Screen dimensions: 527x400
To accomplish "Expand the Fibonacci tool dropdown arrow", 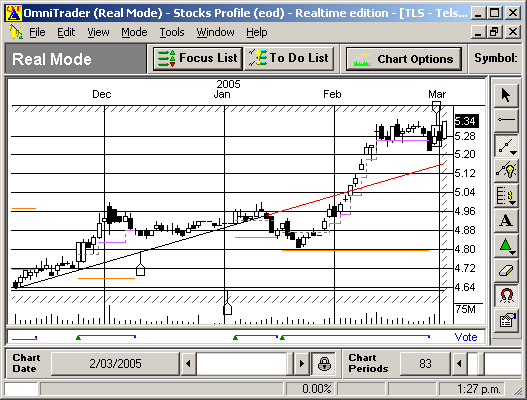I will coord(513,203).
